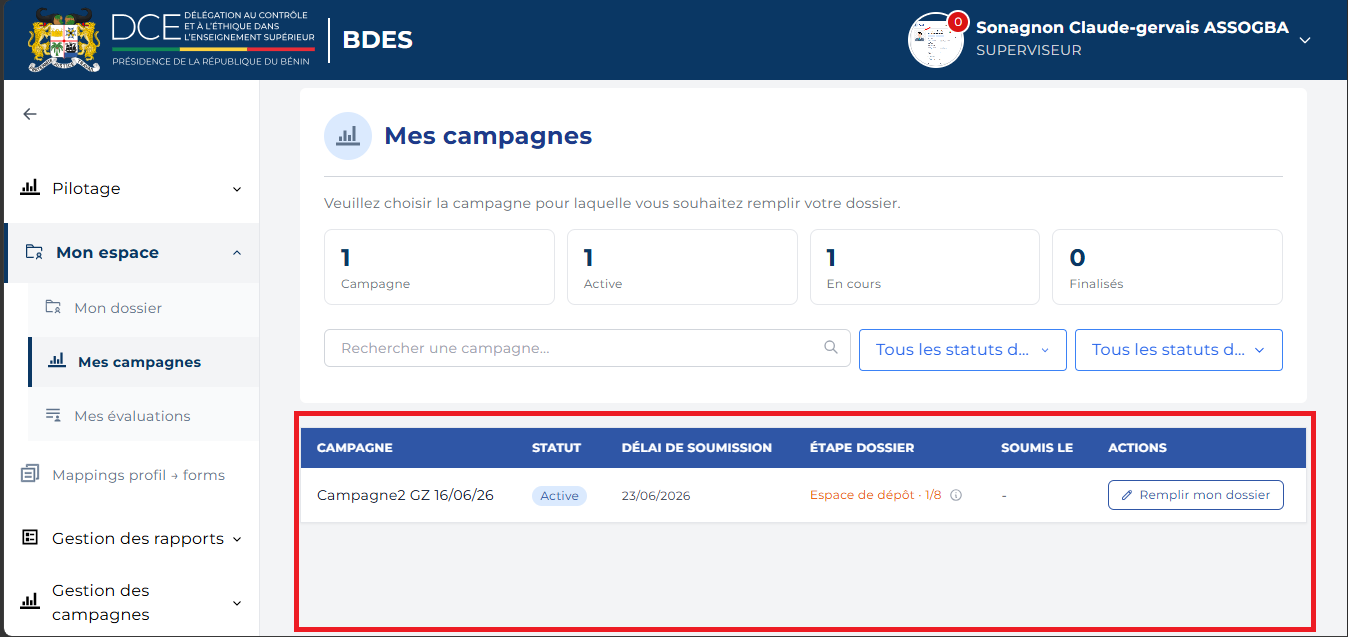Open Gestion des rapports in the sidebar
This screenshot has height=637, width=1348.
pos(132,538)
